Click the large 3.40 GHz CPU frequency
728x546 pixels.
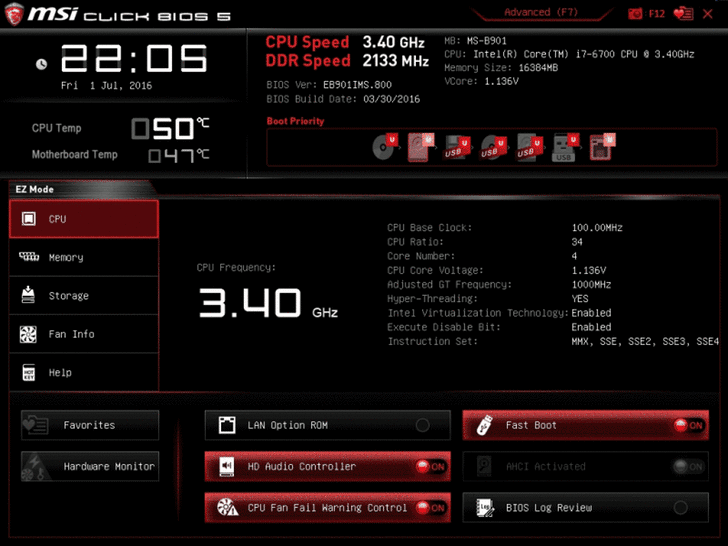click(x=268, y=303)
